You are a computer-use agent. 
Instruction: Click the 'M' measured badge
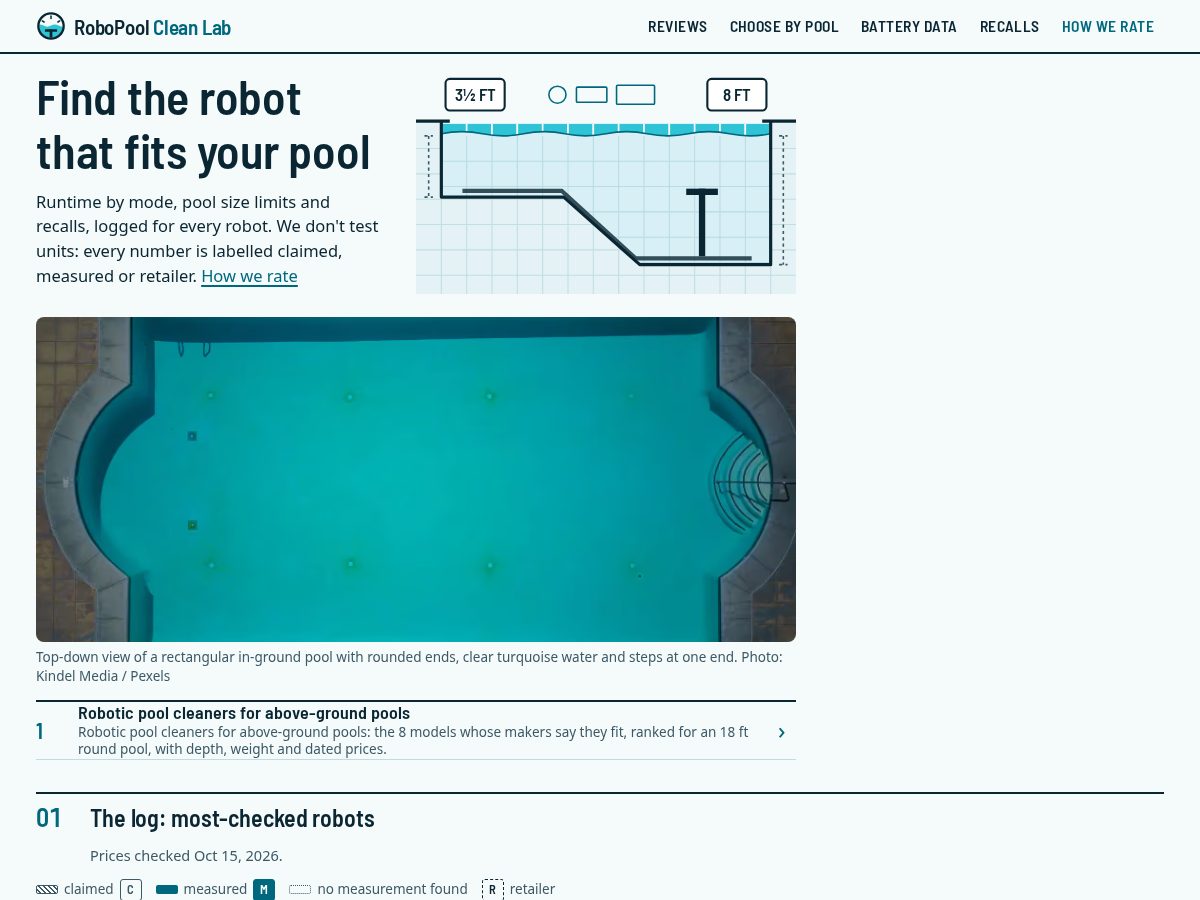pos(264,889)
